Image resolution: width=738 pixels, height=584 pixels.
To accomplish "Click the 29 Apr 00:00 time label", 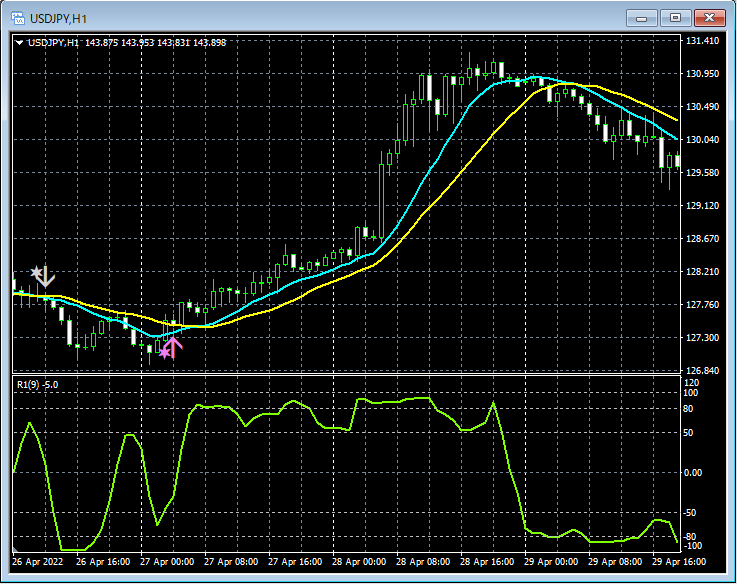I will [x=551, y=562].
